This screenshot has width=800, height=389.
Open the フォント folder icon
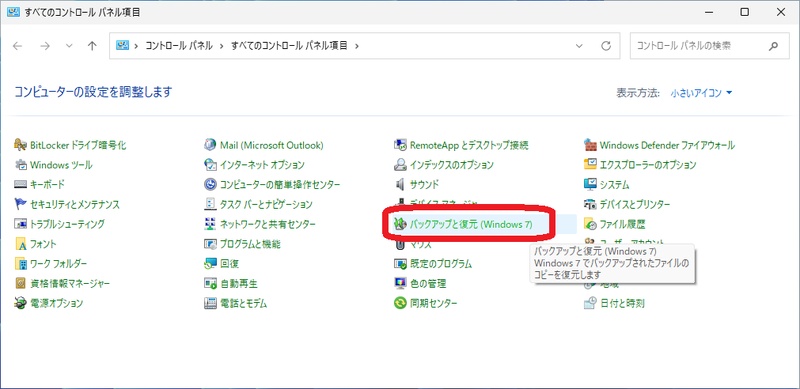tap(21, 244)
